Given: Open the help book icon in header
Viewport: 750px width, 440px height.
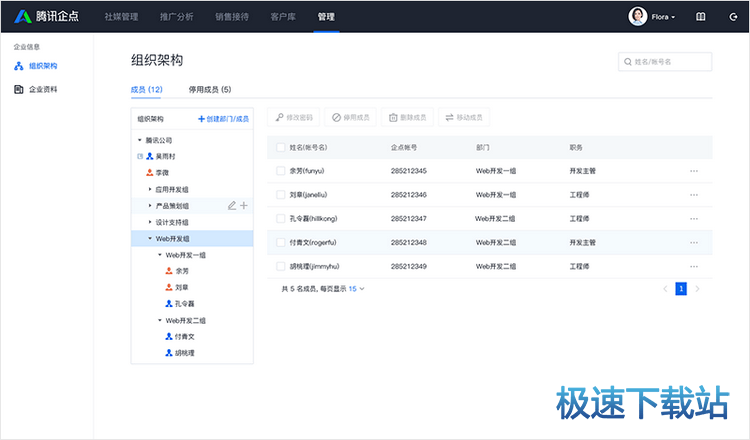Looking at the screenshot, I should coord(701,17).
